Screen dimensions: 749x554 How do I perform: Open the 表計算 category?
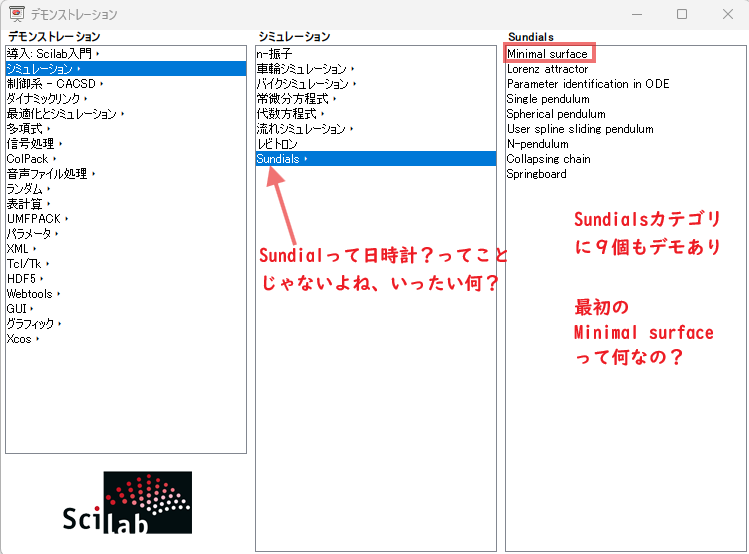[126, 204]
